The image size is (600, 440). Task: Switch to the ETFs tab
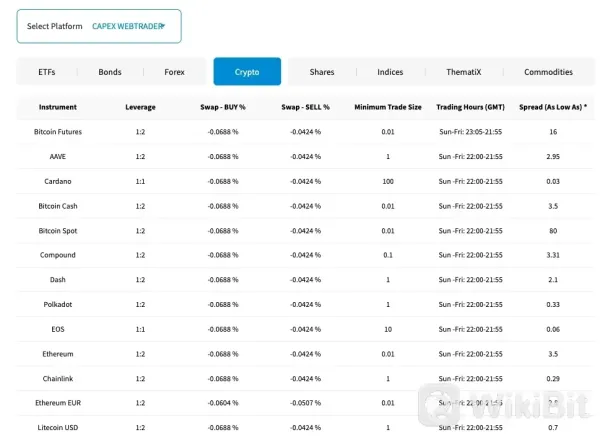pyautogui.click(x=47, y=72)
